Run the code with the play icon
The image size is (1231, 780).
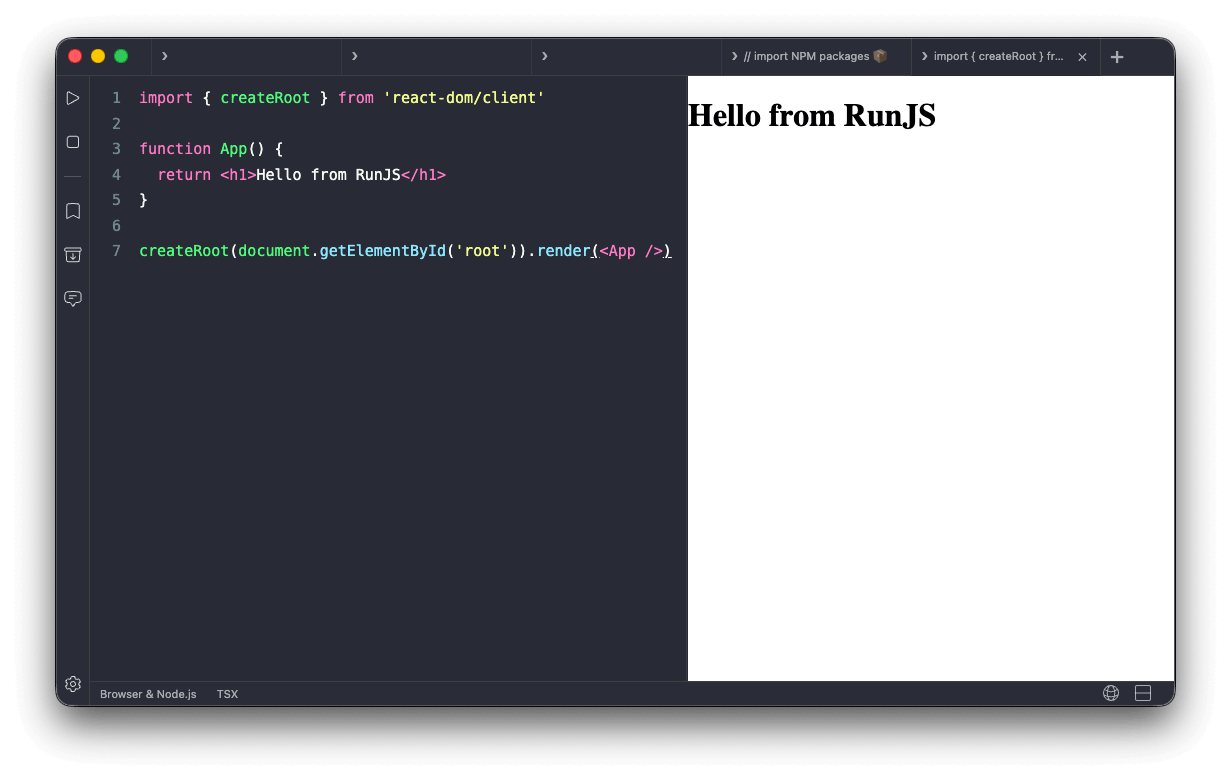point(73,98)
